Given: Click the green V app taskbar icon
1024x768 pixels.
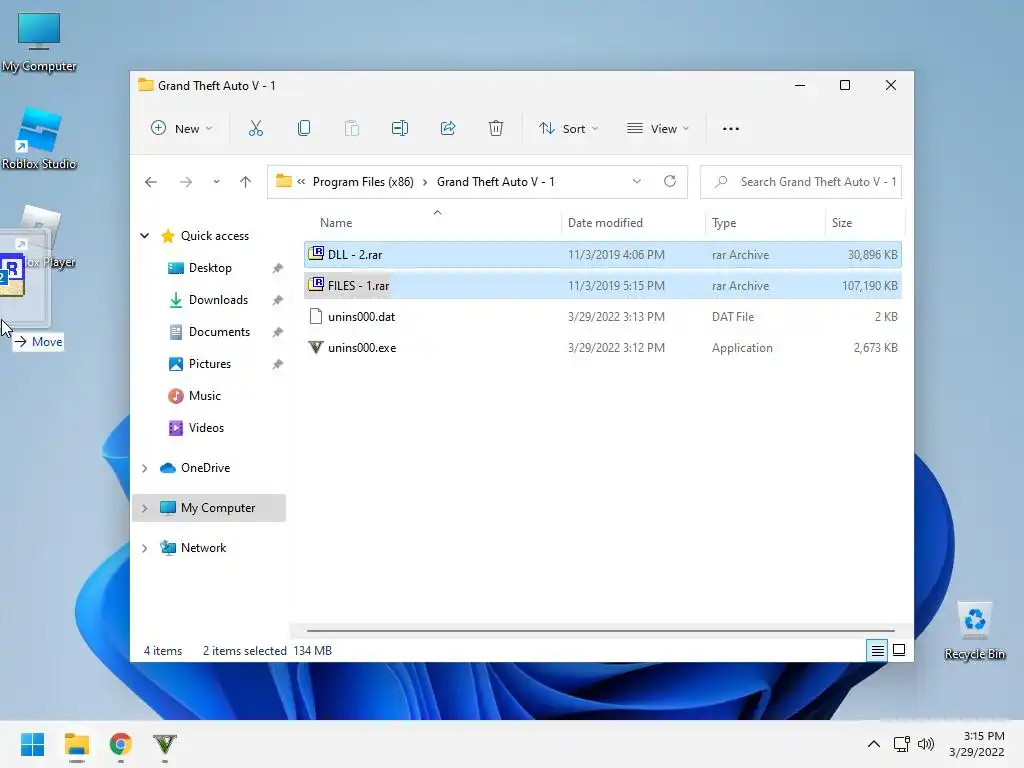Looking at the screenshot, I should coord(165,744).
